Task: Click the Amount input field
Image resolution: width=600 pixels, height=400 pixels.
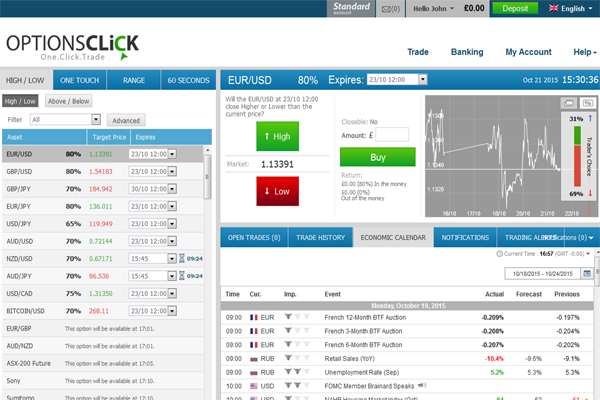Action: pos(392,135)
